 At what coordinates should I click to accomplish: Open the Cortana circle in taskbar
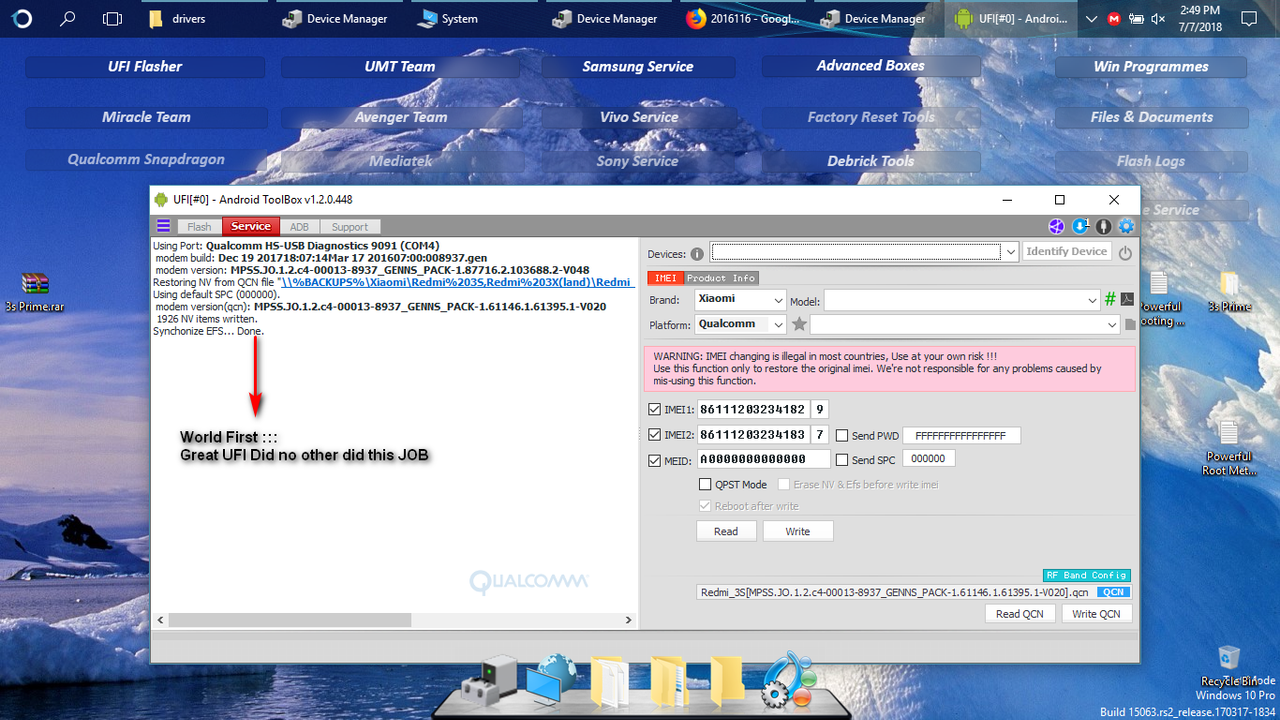[x=24, y=18]
